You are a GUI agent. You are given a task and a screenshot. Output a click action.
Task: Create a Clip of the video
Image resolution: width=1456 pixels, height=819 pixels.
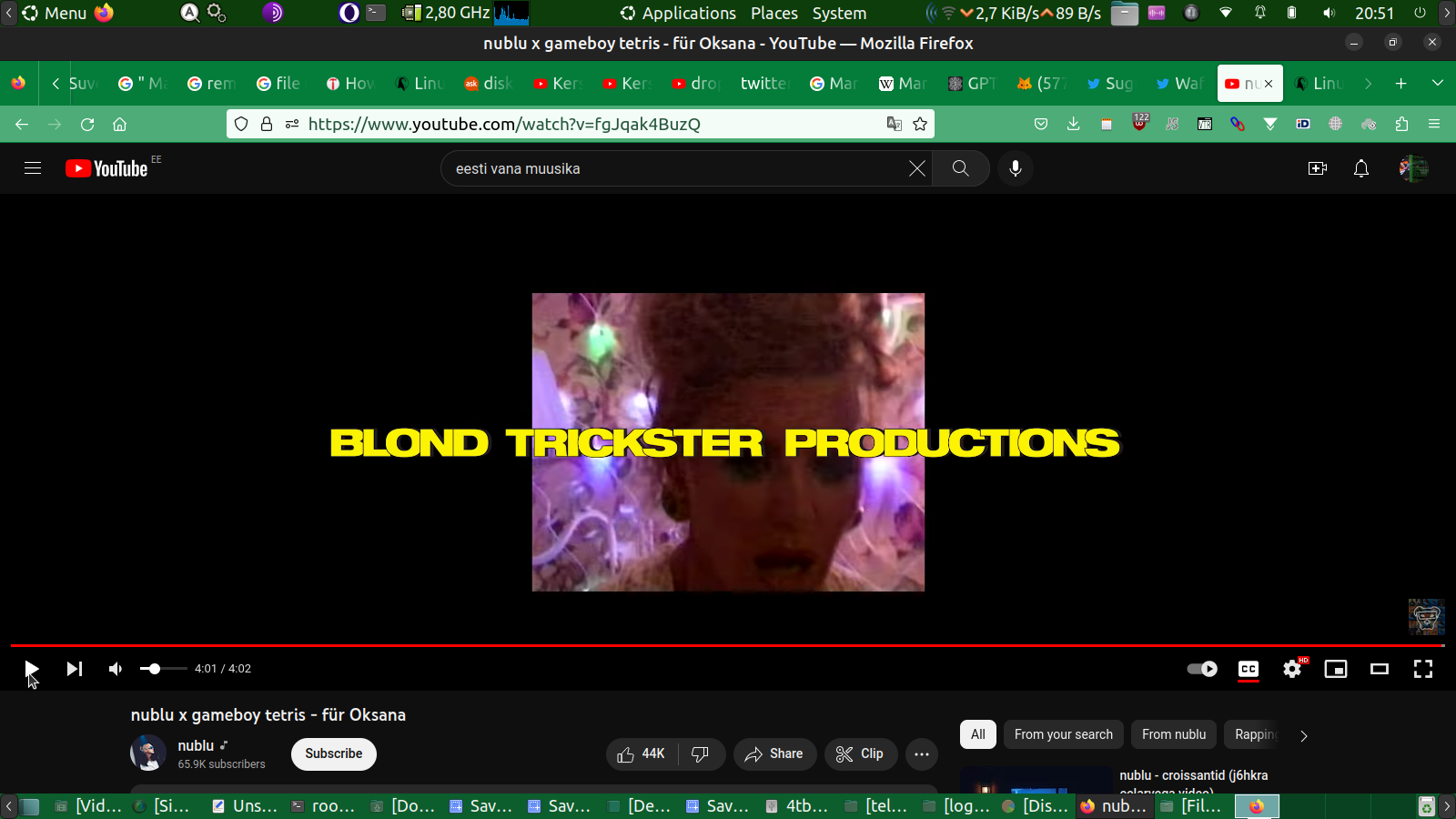click(861, 753)
